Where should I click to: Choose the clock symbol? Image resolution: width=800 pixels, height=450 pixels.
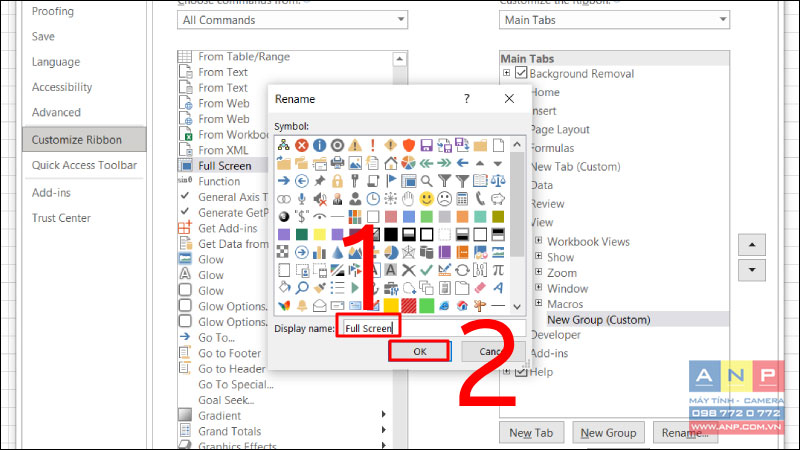click(373, 198)
